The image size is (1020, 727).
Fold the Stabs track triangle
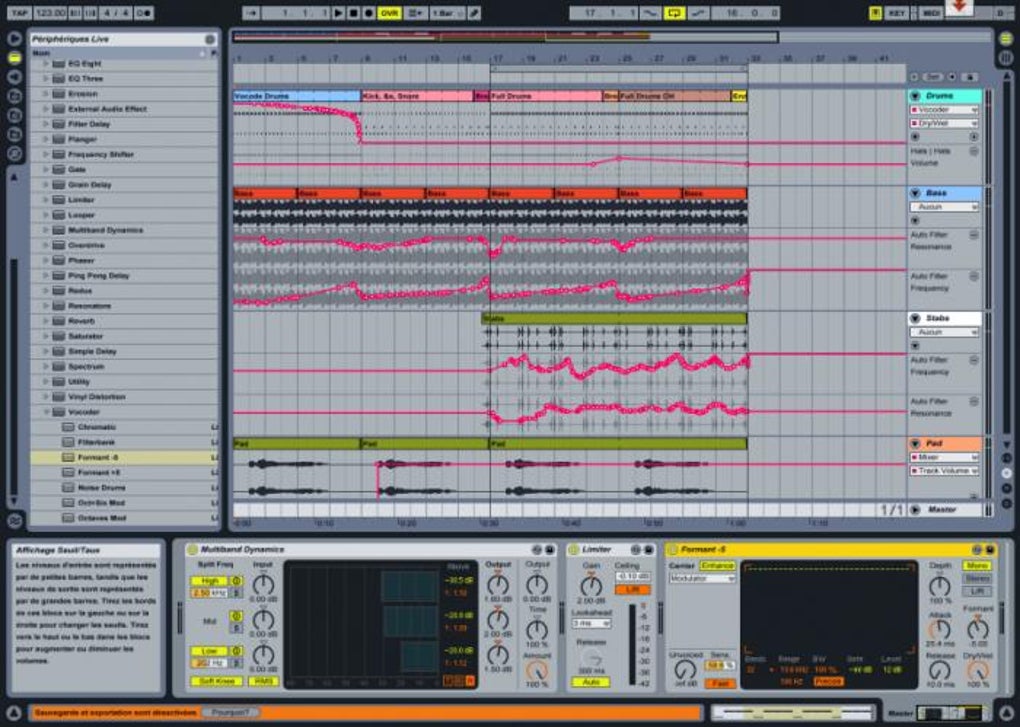coord(915,318)
